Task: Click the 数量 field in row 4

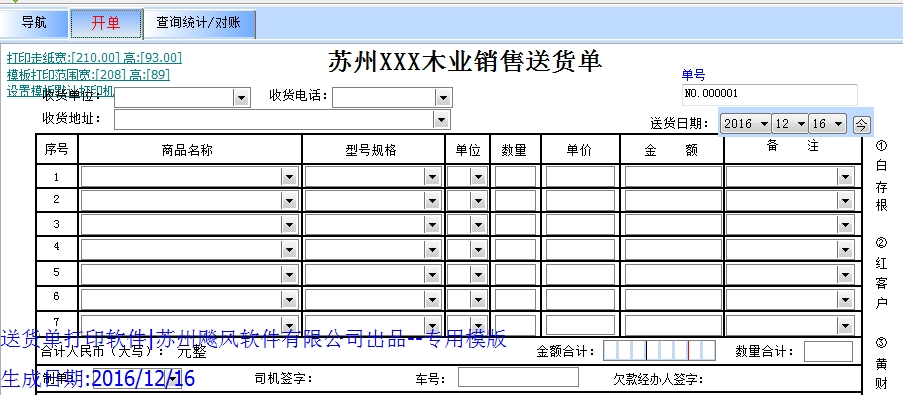Action: pyautogui.click(x=515, y=249)
